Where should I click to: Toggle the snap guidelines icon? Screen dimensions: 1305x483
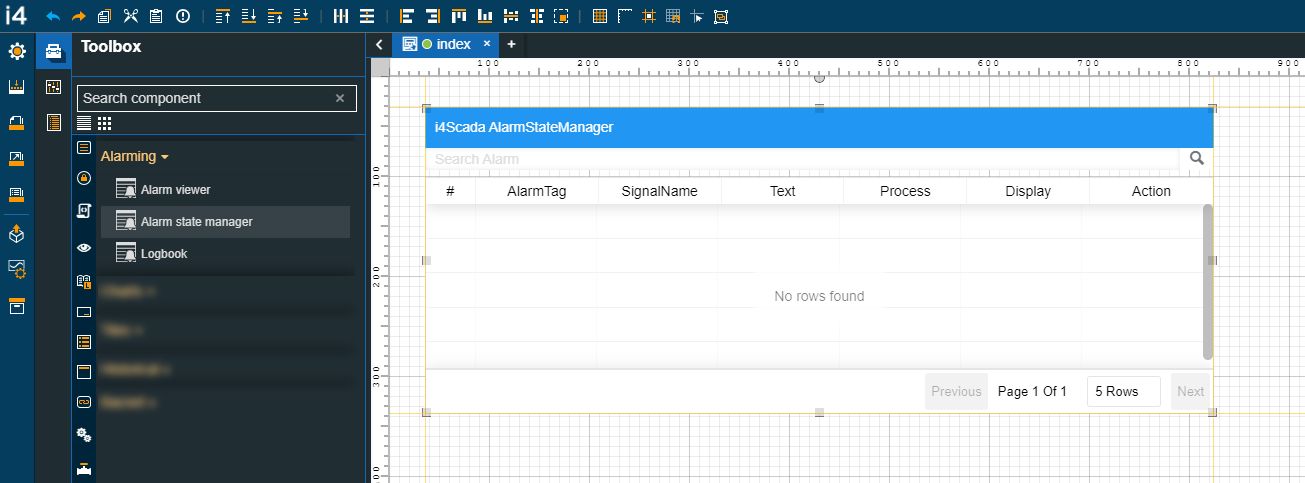pyautogui.click(x=649, y=16)
